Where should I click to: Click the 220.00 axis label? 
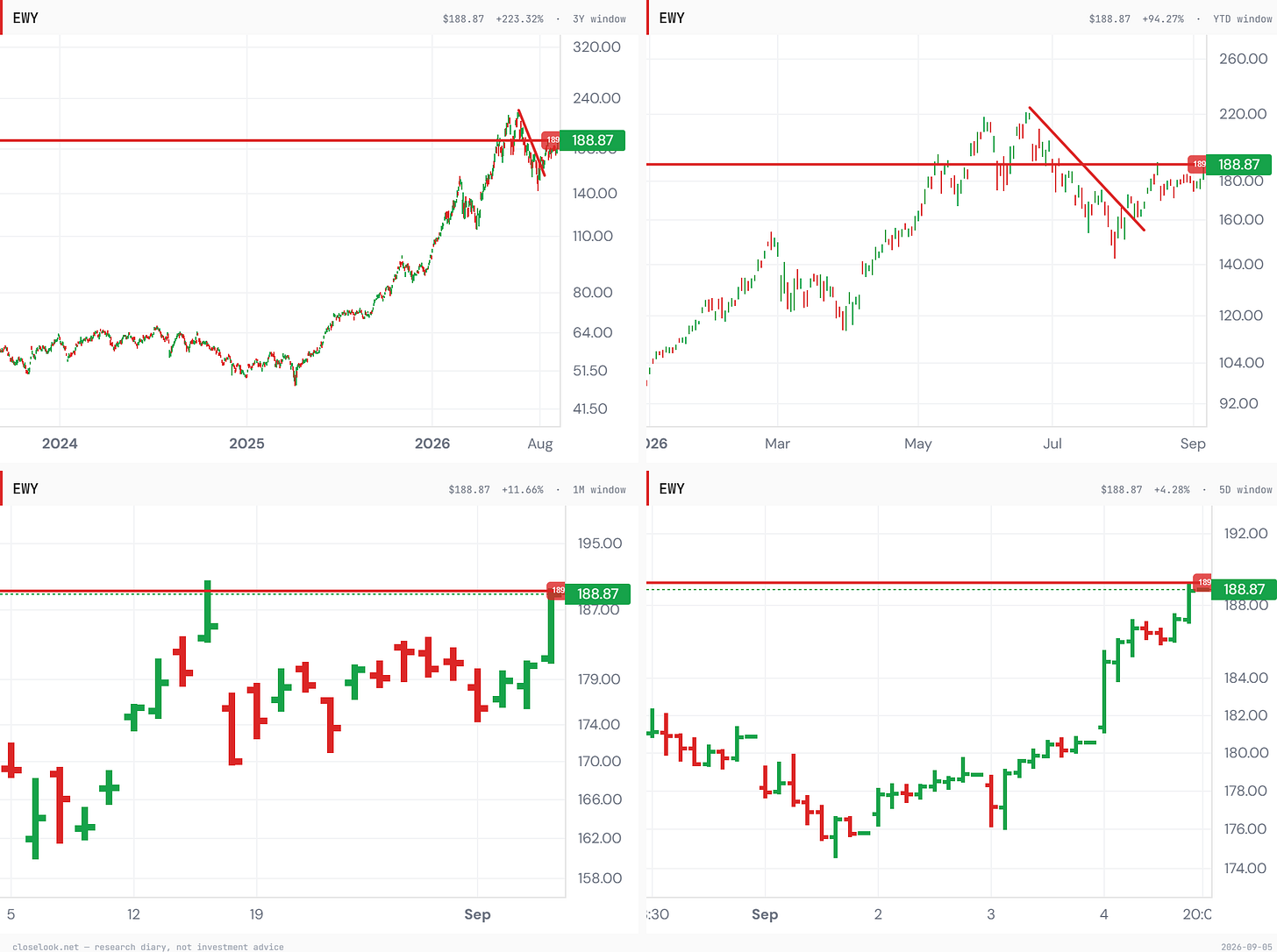1243,114
